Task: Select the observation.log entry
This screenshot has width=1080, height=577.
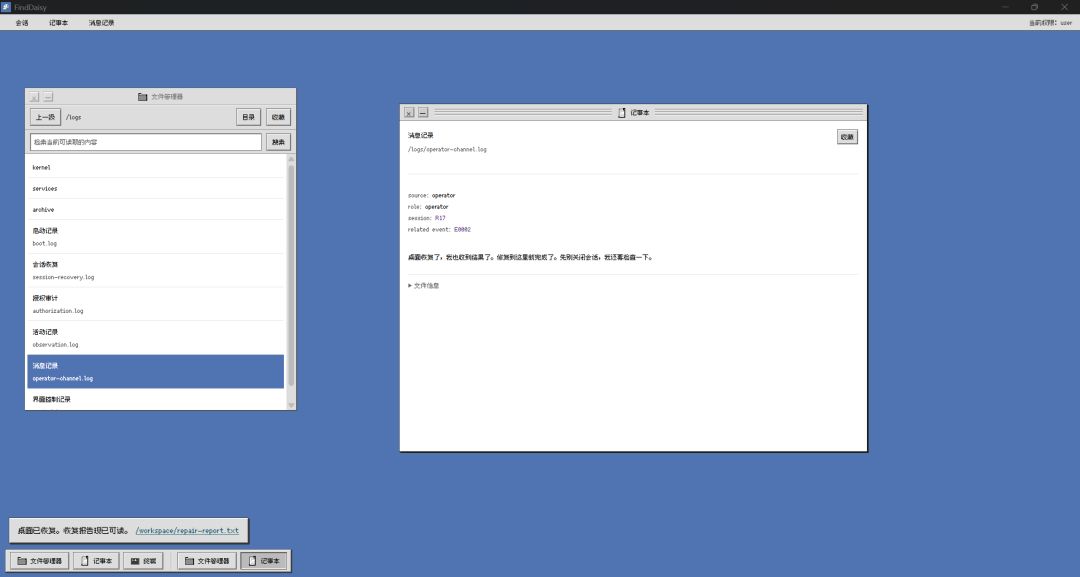Action: coord(156,338)
